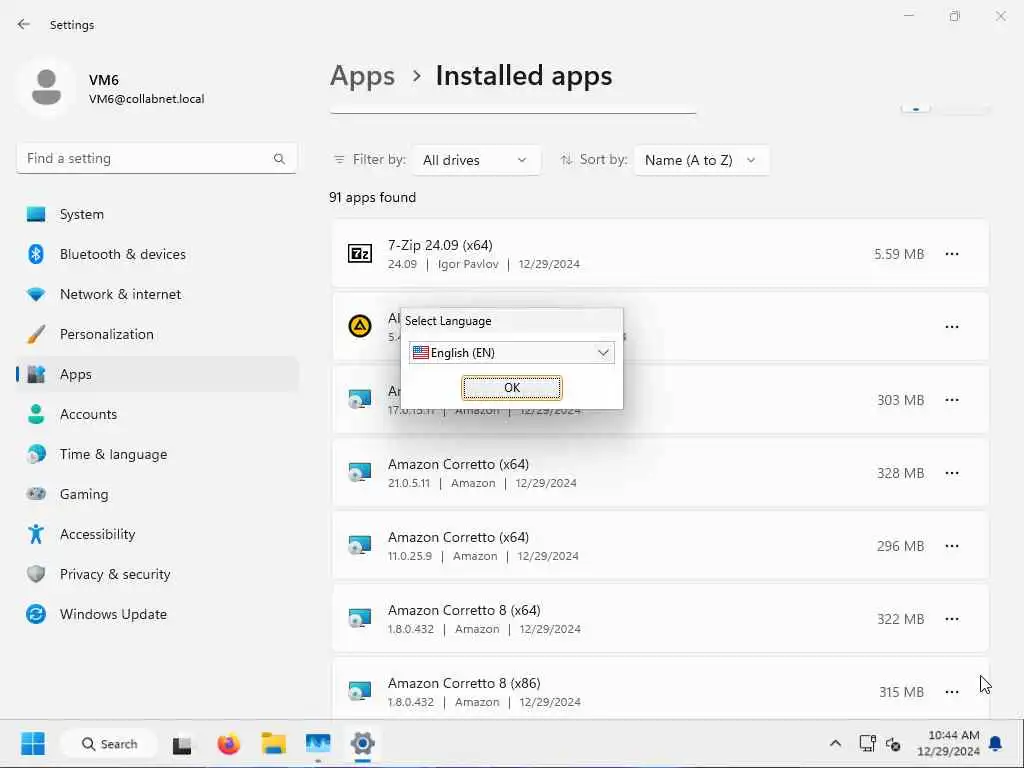The image size is (1024, 768).
Task: Click the Network wifi icon in sidebar
Action: [x=36, y=295]
